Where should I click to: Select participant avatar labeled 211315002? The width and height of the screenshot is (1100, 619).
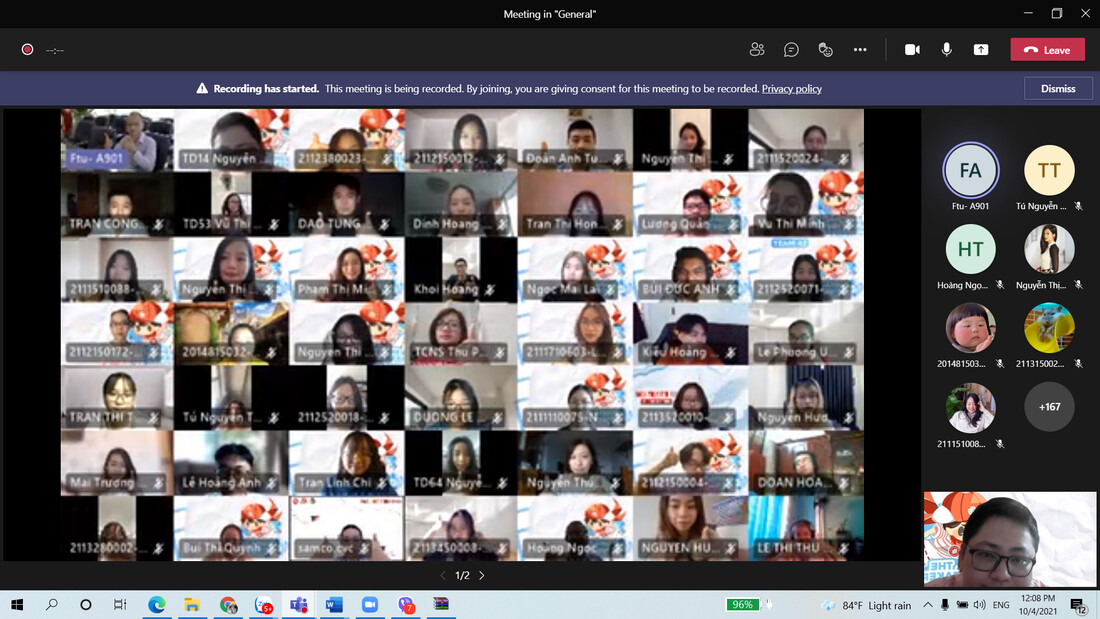point(1049,328)
